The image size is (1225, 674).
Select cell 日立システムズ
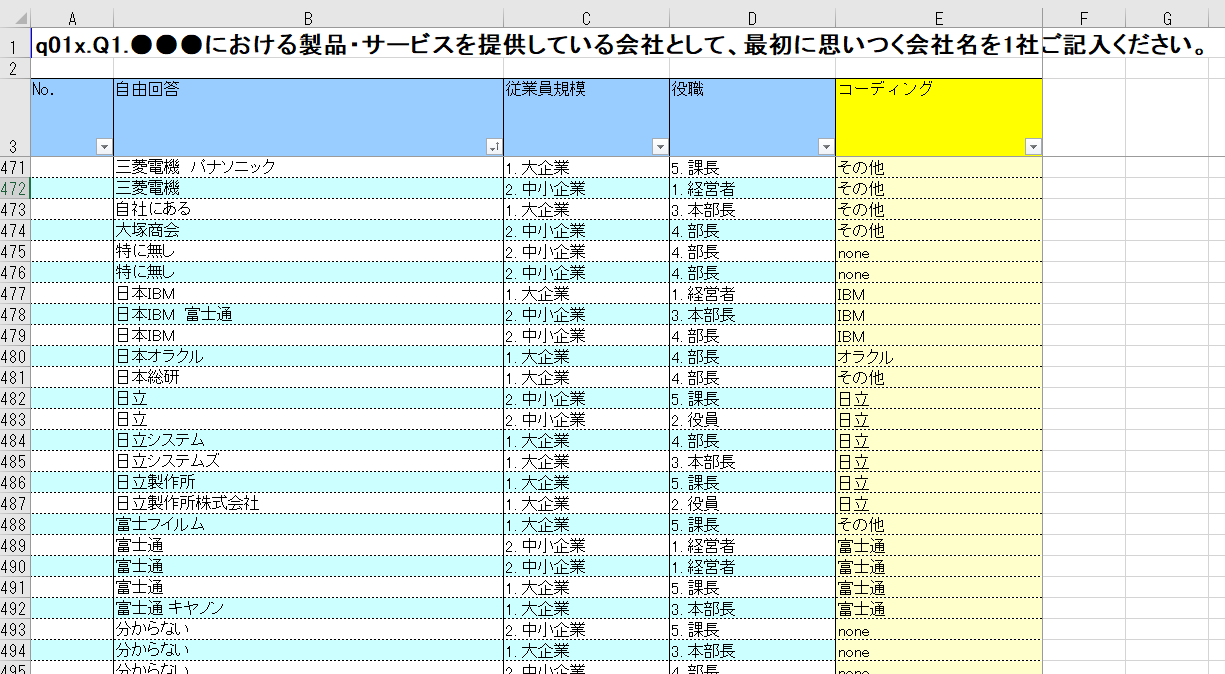point(308,461)
